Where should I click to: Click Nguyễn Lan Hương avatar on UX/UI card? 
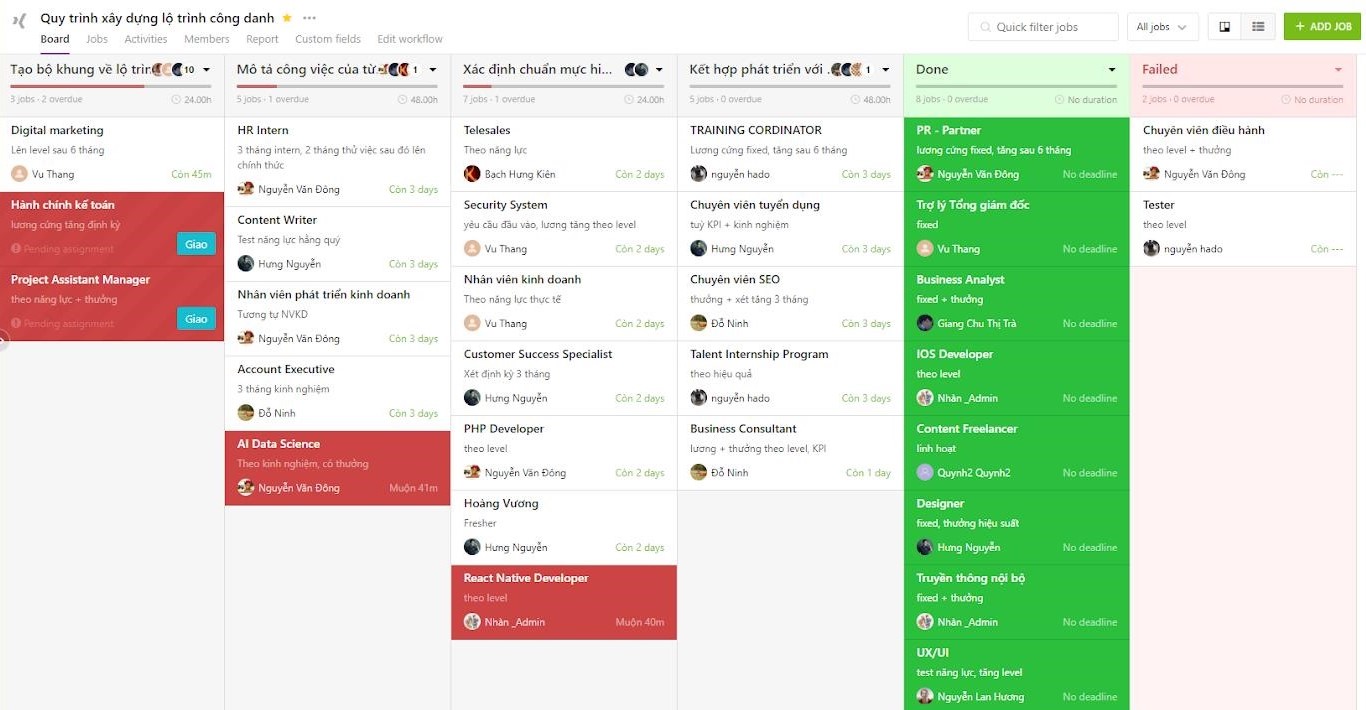pos(925,697)
